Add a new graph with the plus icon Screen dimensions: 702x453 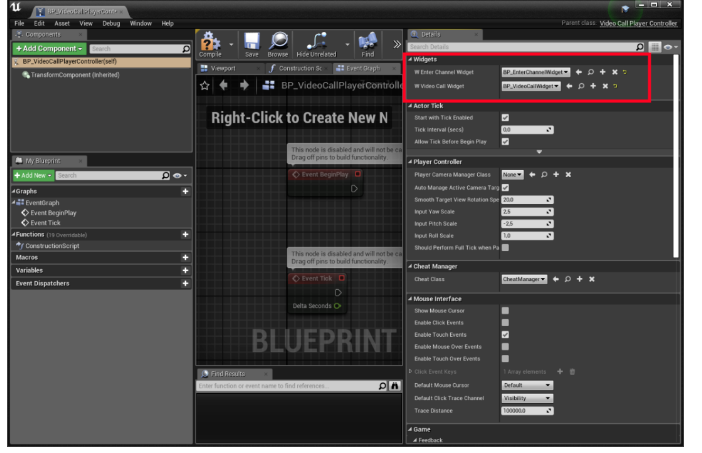pos(185,192)
